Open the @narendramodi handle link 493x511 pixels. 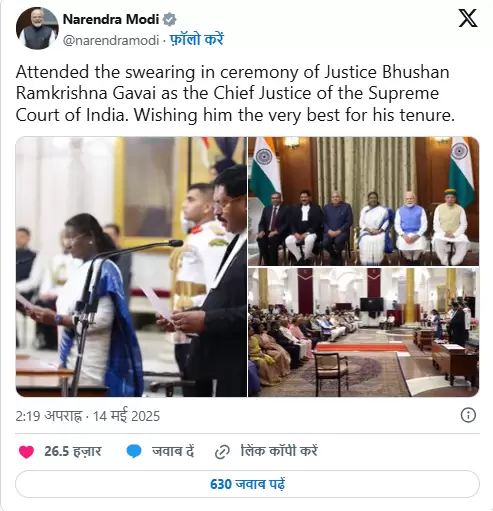click(x=111, y=40)
